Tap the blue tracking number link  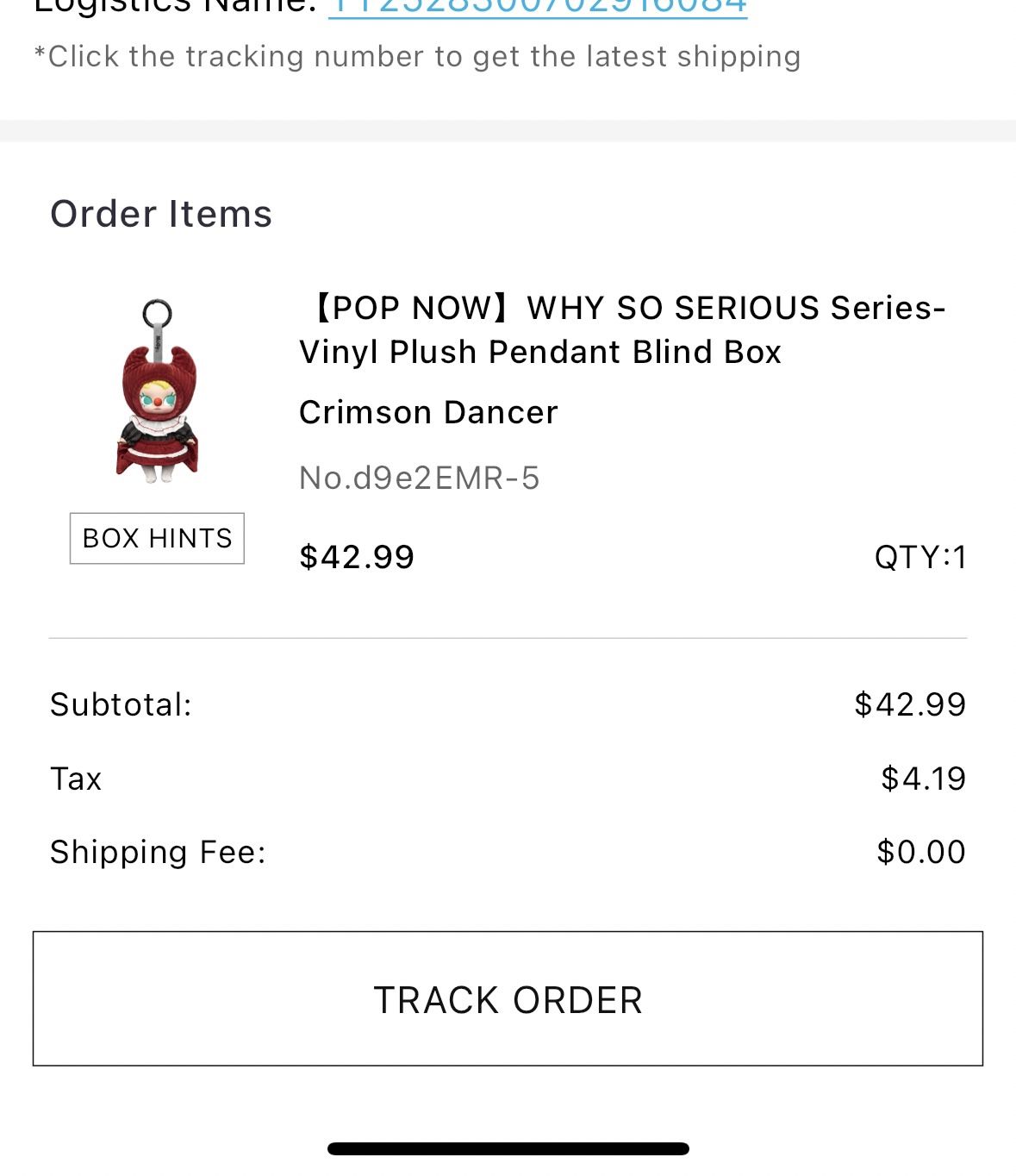tap(538, 7)
